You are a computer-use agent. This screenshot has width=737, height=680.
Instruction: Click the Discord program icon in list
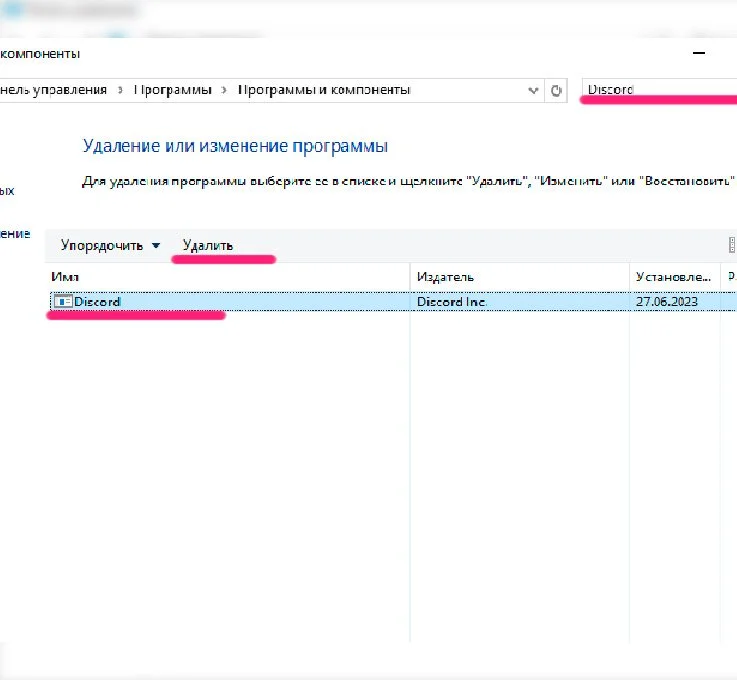pyautogui.click(x=63, y=301)
